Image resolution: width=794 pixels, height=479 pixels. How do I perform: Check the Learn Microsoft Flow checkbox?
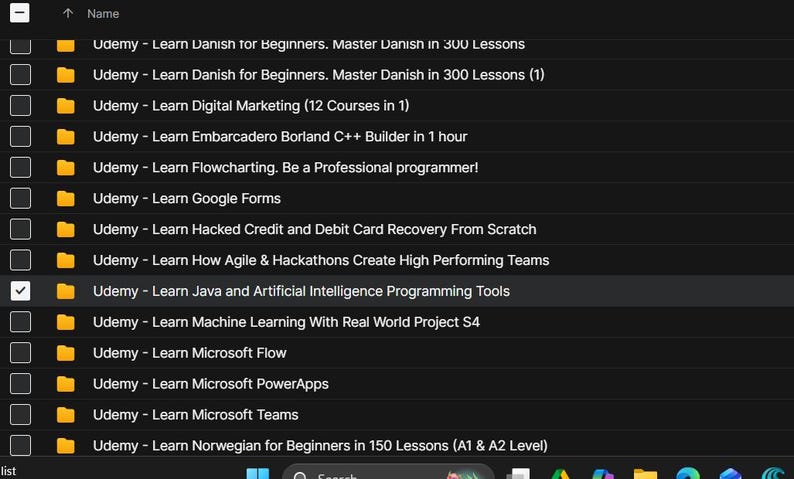[20, 353]
